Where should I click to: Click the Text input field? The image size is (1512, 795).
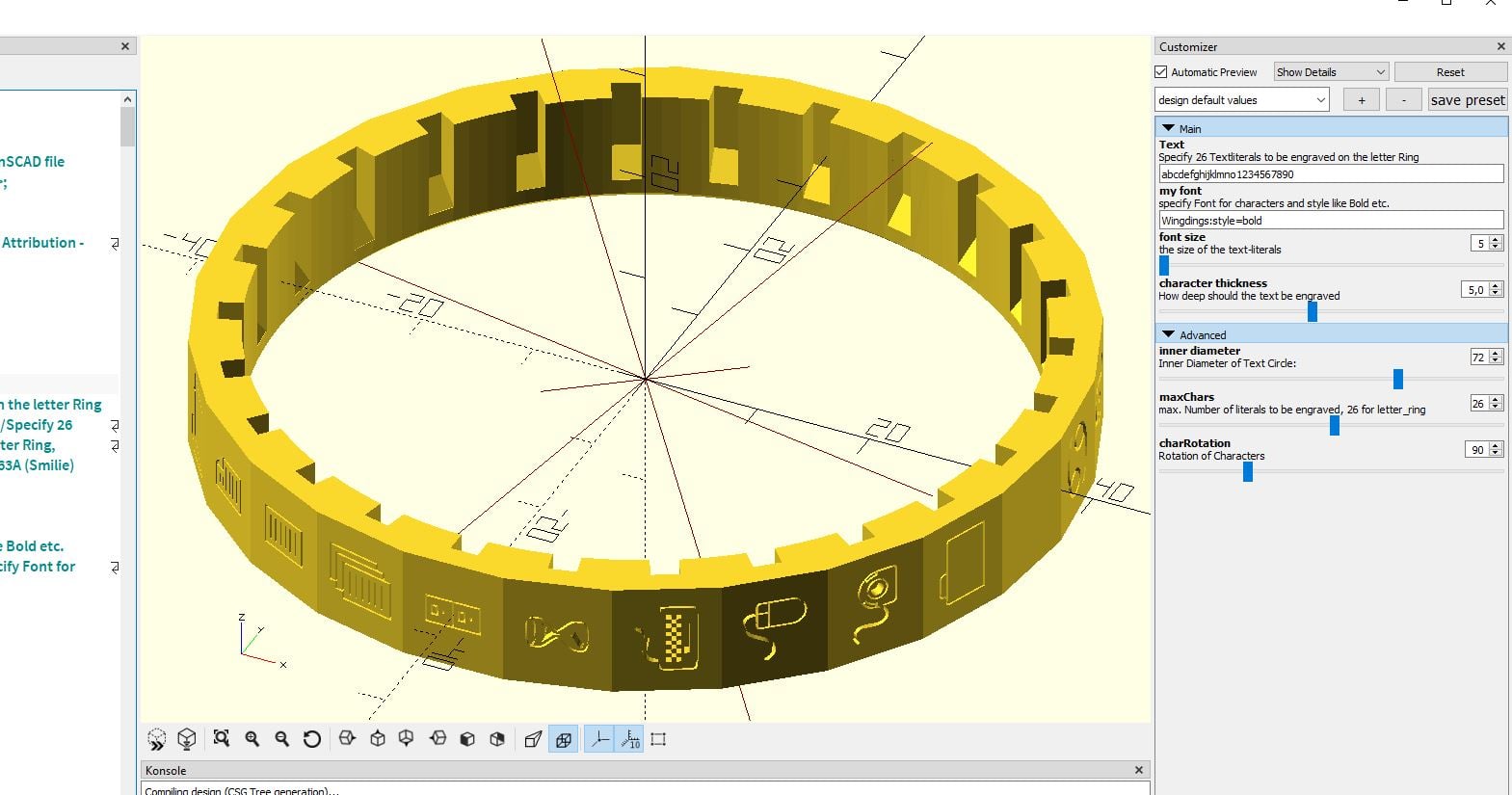click(1331, 173)
